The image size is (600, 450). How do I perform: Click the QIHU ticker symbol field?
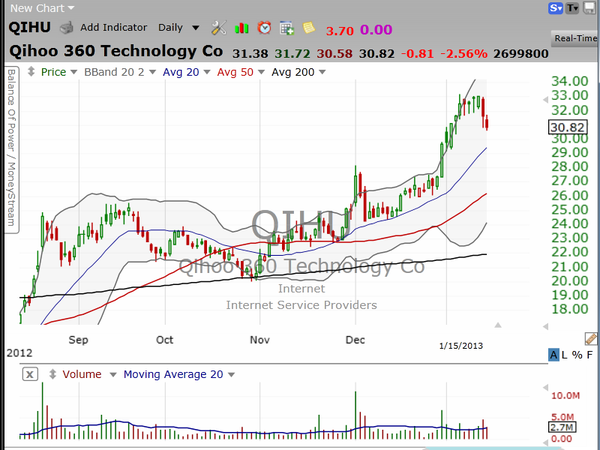(29, 28)
